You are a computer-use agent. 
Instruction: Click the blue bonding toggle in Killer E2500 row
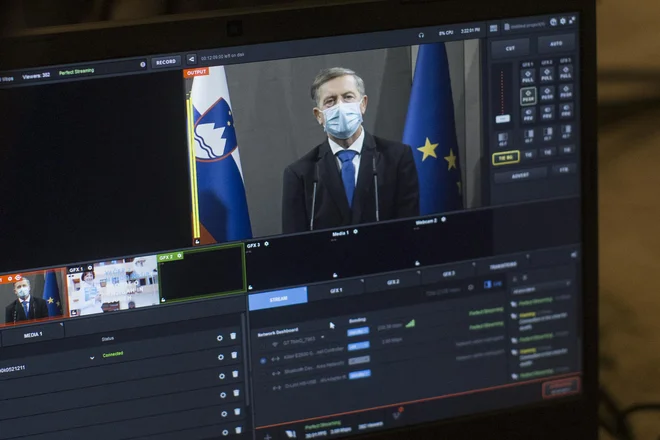pos(359,347)
